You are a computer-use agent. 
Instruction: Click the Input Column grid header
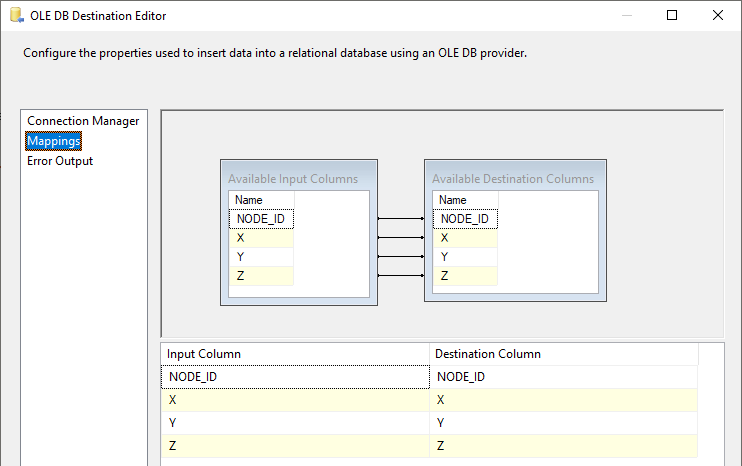tap(295, 354)
